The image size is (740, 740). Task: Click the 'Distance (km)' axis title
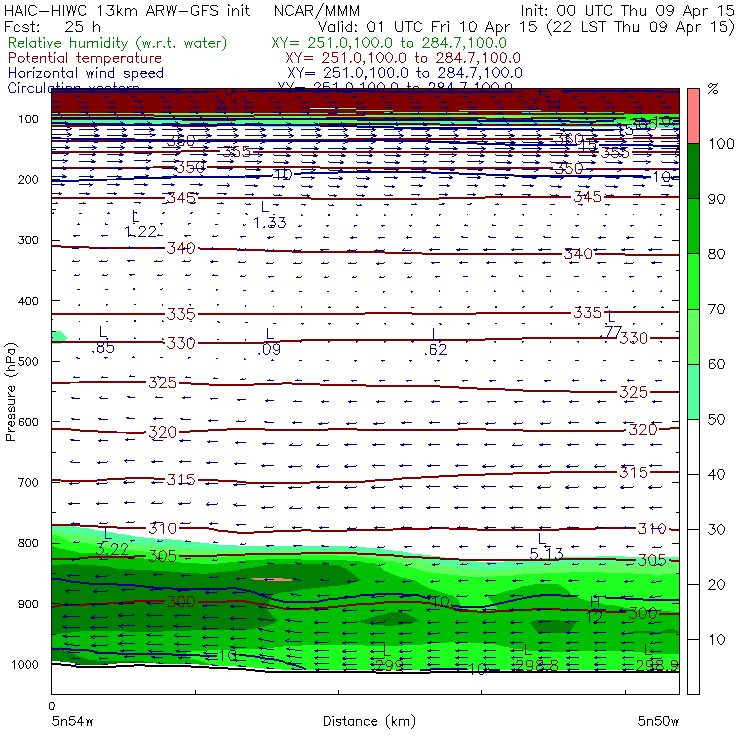tap(369, 721)
